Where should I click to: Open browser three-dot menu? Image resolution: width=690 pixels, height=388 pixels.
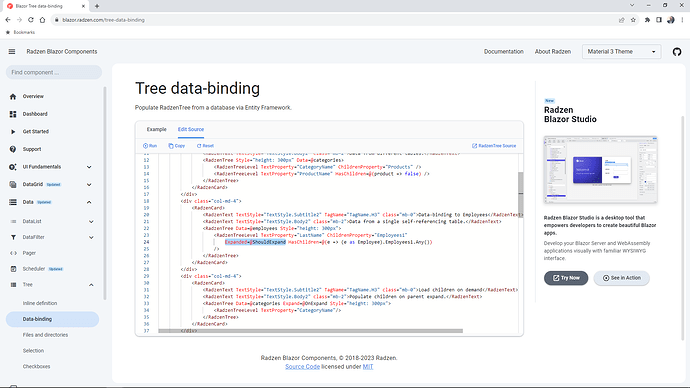682,20
